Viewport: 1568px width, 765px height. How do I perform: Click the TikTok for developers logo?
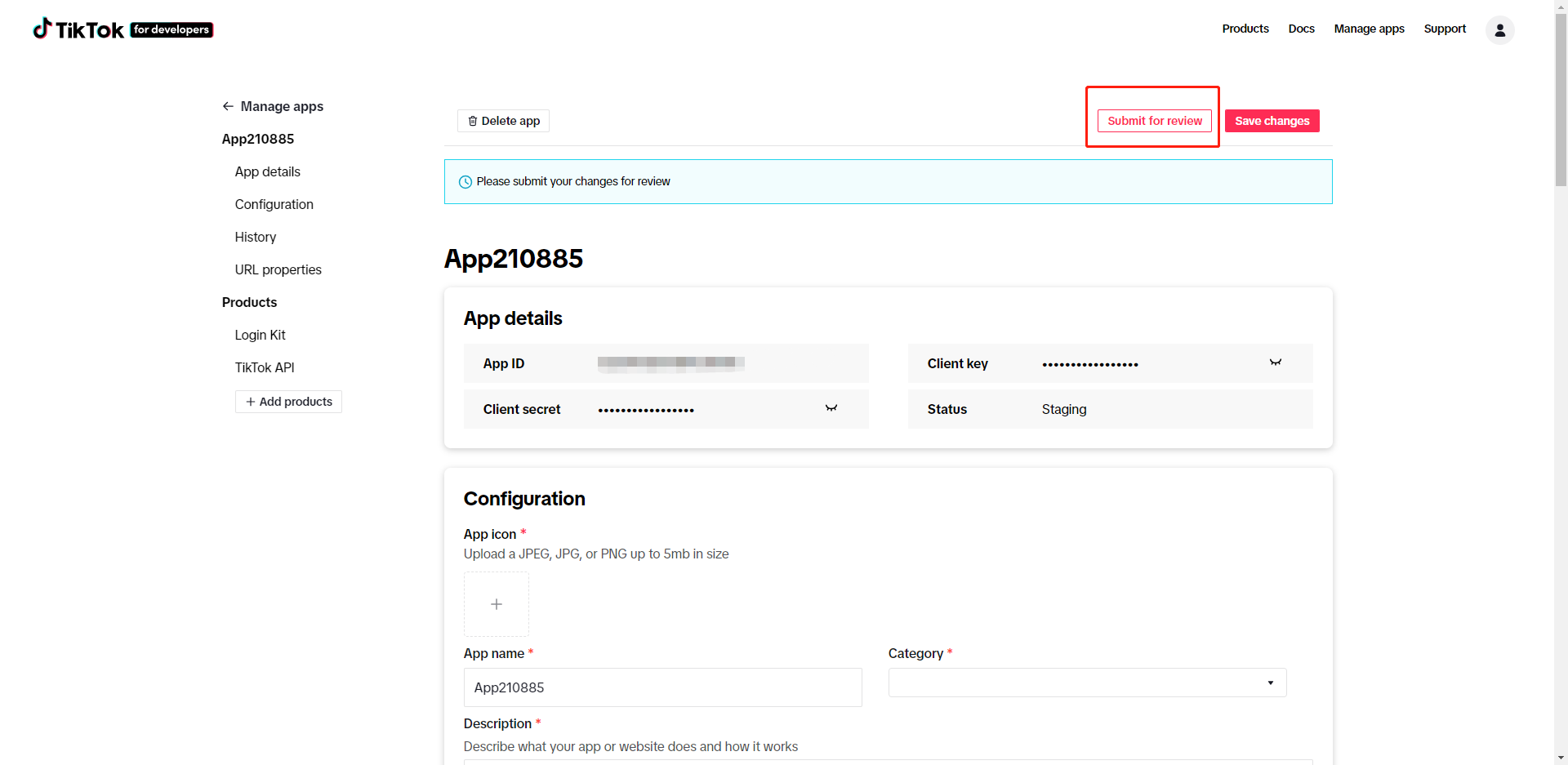[122, 29]
